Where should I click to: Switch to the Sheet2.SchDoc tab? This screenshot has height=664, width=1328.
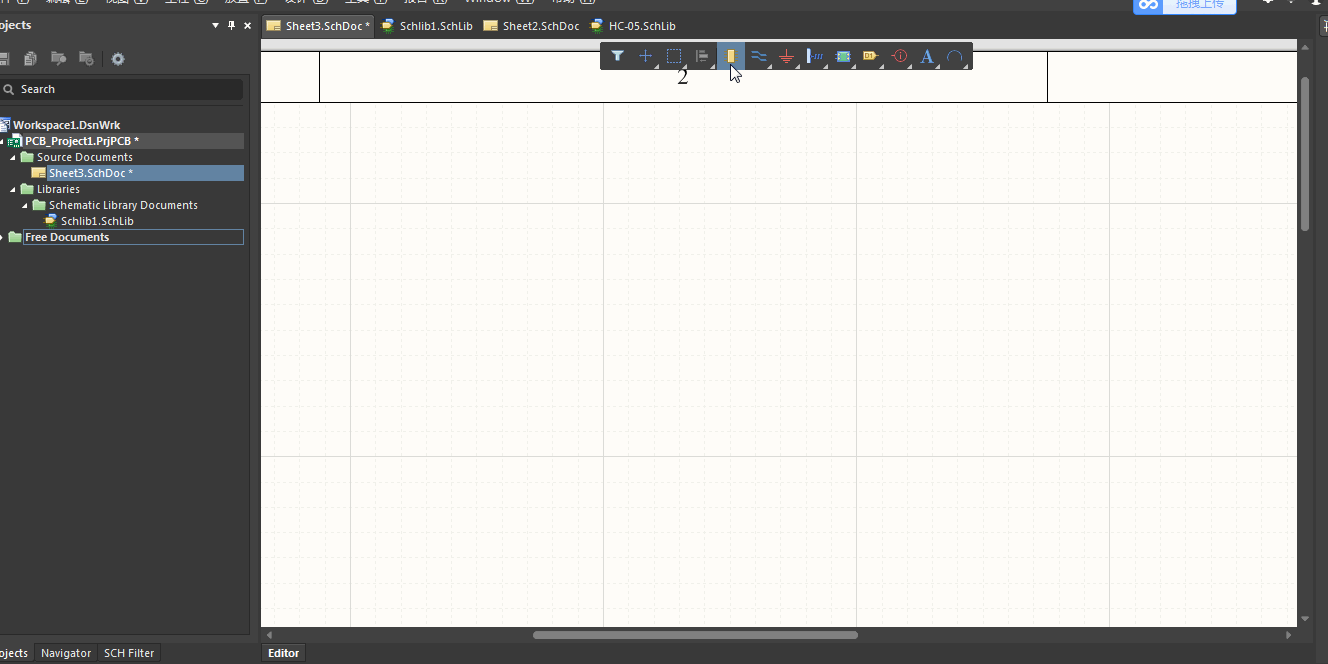[x=531, y=26]
